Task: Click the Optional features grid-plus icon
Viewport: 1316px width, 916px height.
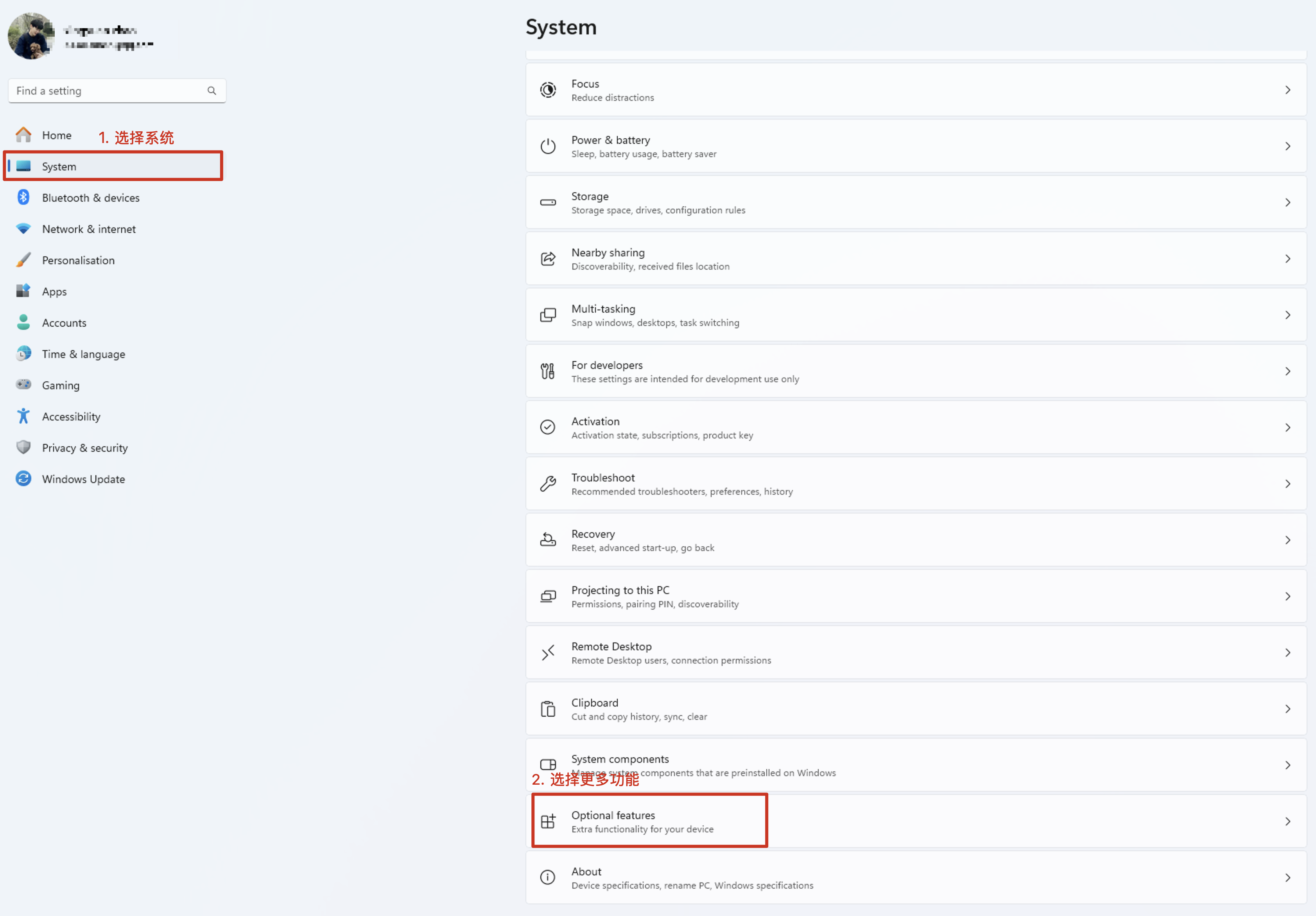Action: click(x=547, y=821)
